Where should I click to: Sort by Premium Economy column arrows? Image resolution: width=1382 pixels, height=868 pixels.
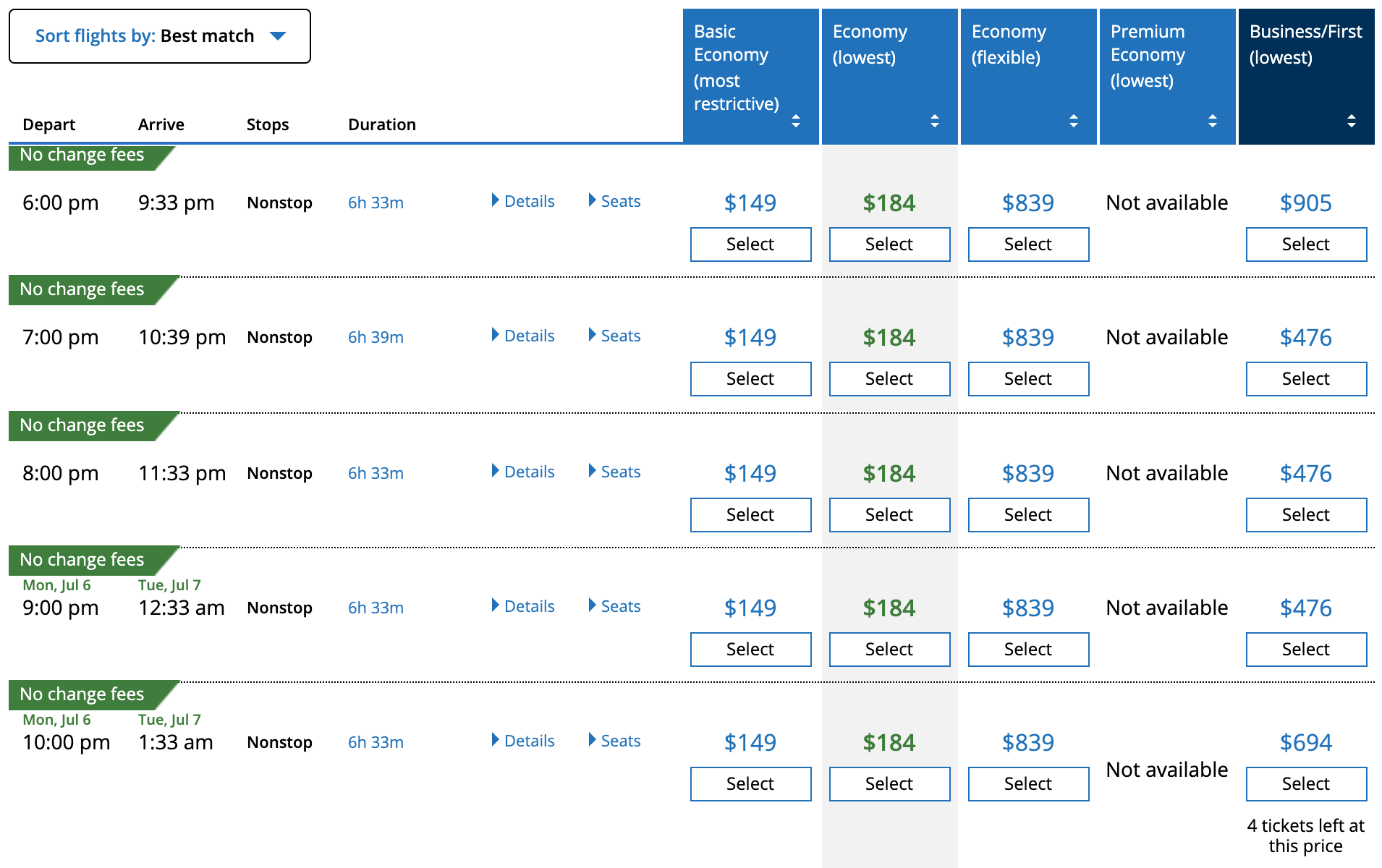pyautogui.click(x=1213, y=121)
